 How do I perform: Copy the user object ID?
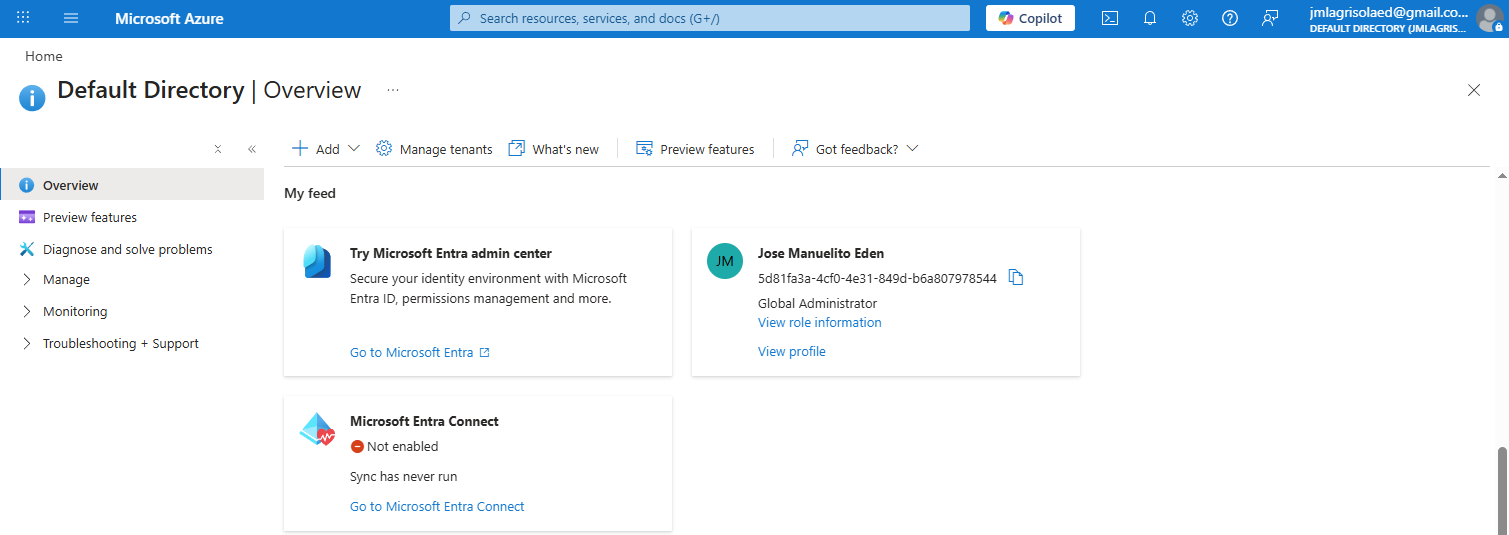pos(1016,278)
